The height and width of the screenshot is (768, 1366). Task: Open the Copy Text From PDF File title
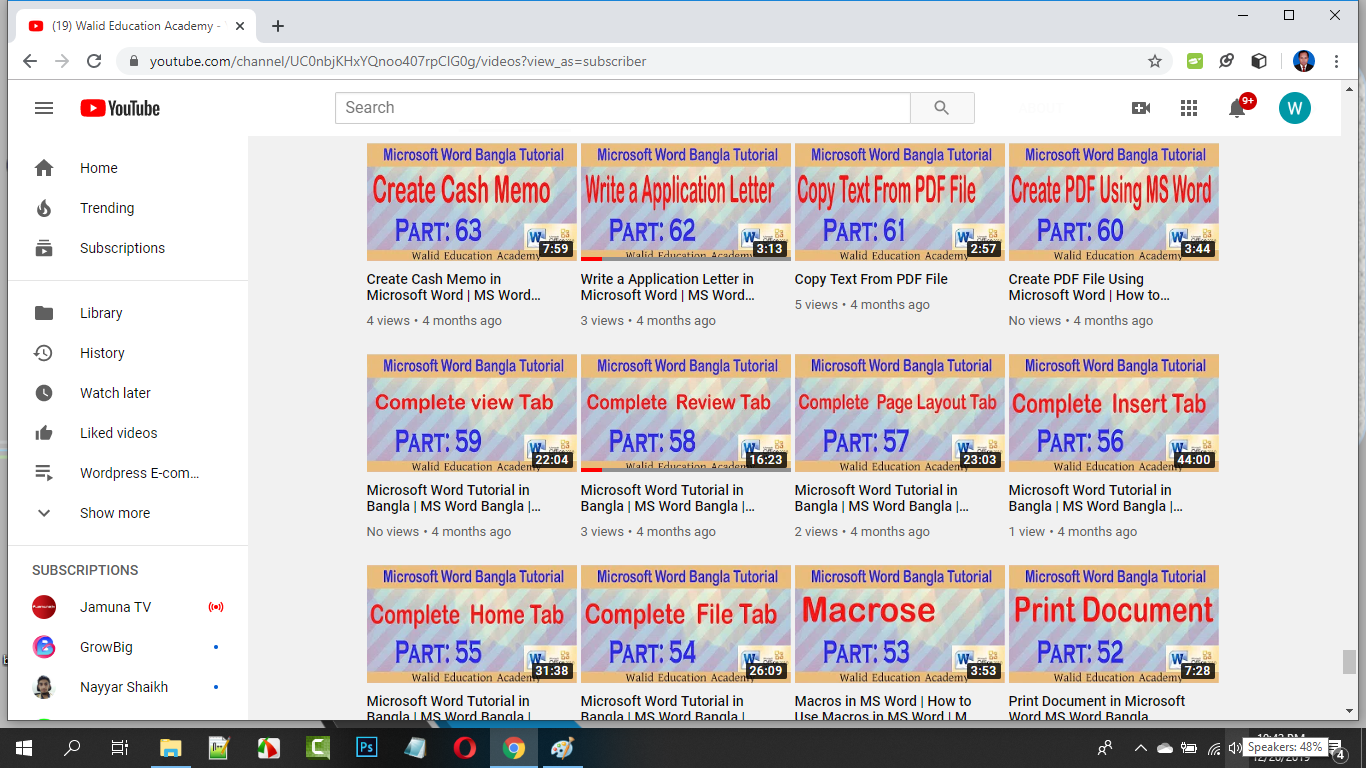(x=871, y=279)
